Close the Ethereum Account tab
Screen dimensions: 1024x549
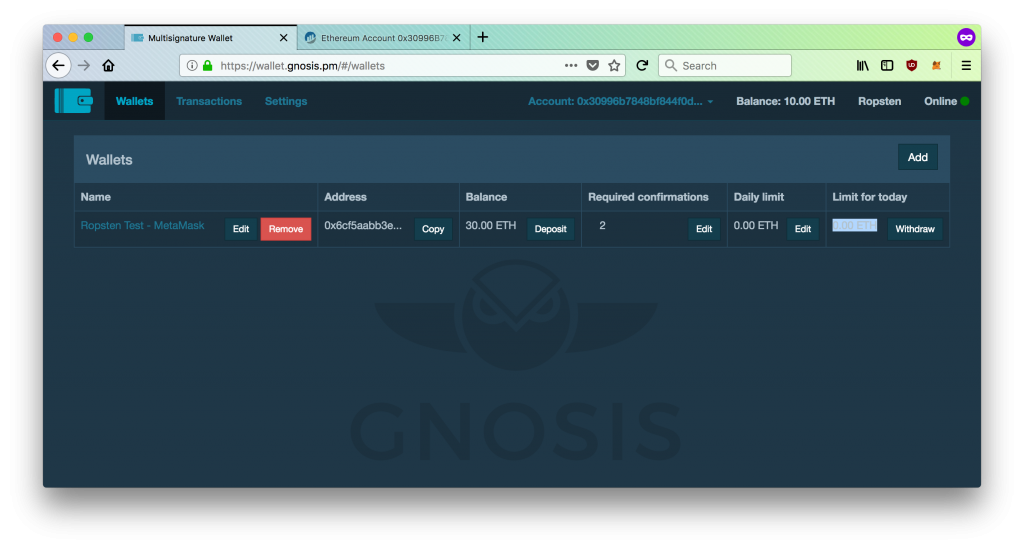(456, 38)
